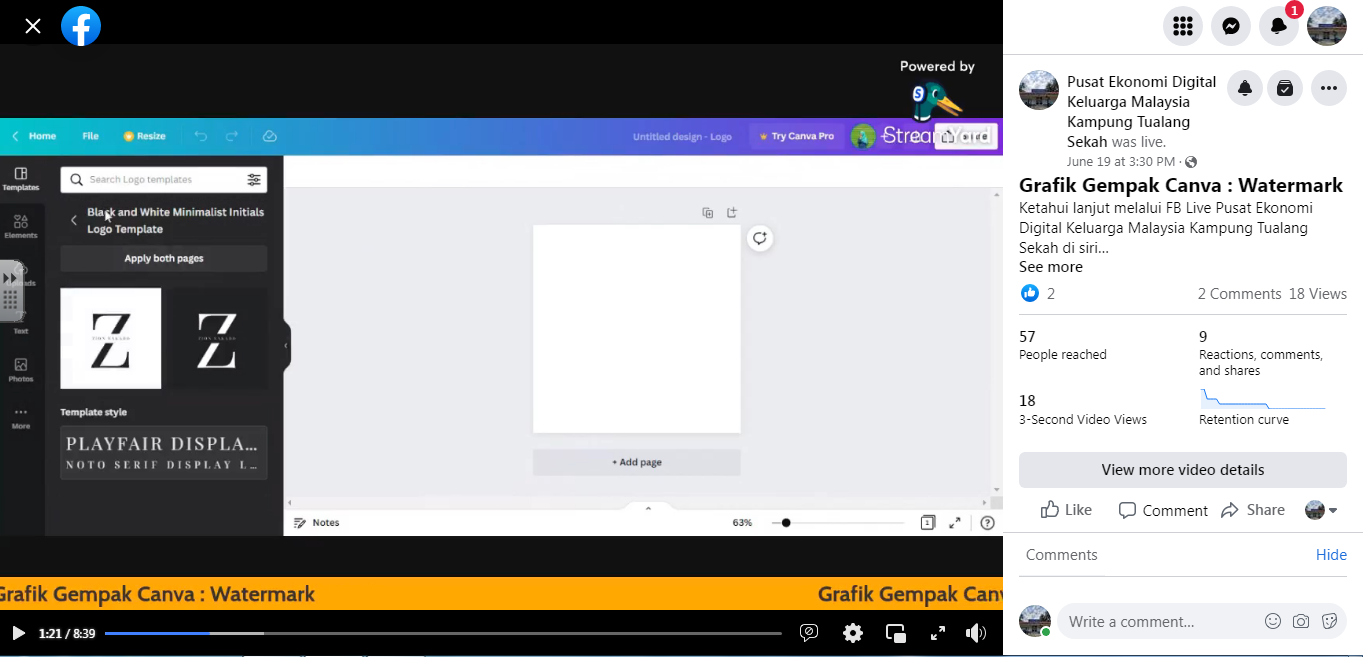Check Canva cloud save status icon
This screenshot has height=657, width=1363.
click(269, 136)
